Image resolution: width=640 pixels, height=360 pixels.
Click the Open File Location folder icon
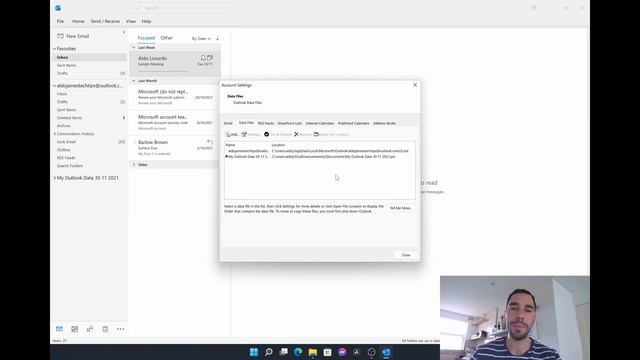[x=316, y=134]
